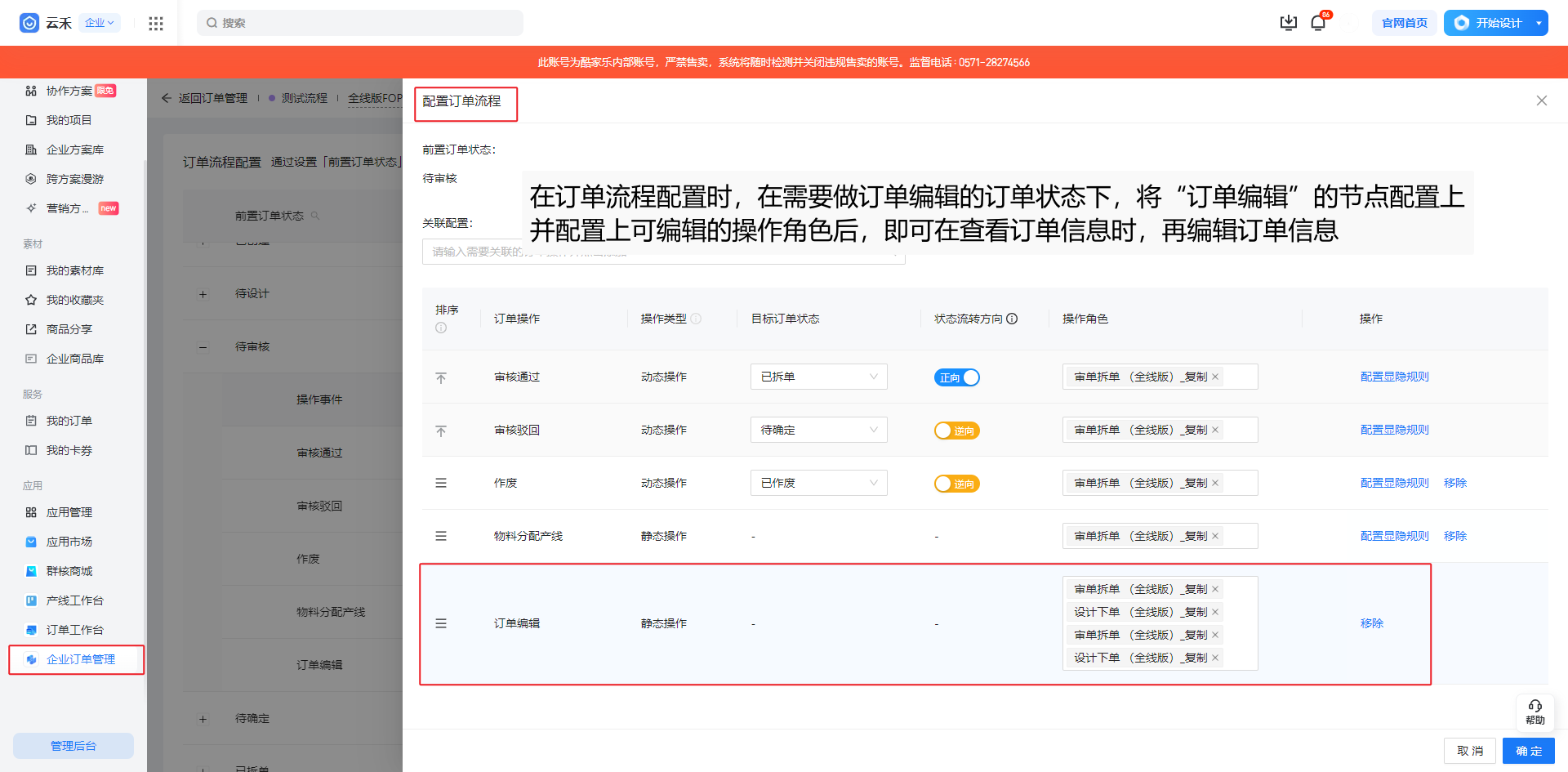The height and width of the screenshot is (772, 1568).
Task: Open the 已拆单 target status dropdown
Action: tap(818, 377)
